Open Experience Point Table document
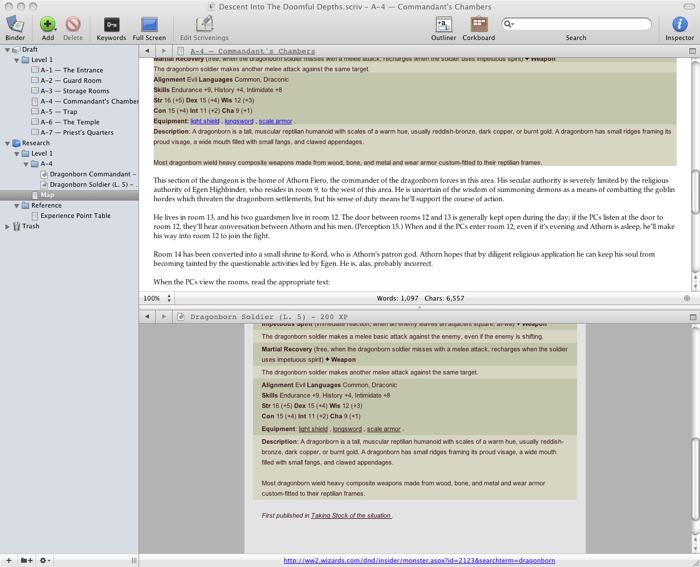Viewport: 700px width, 567px height. point(71,216)
